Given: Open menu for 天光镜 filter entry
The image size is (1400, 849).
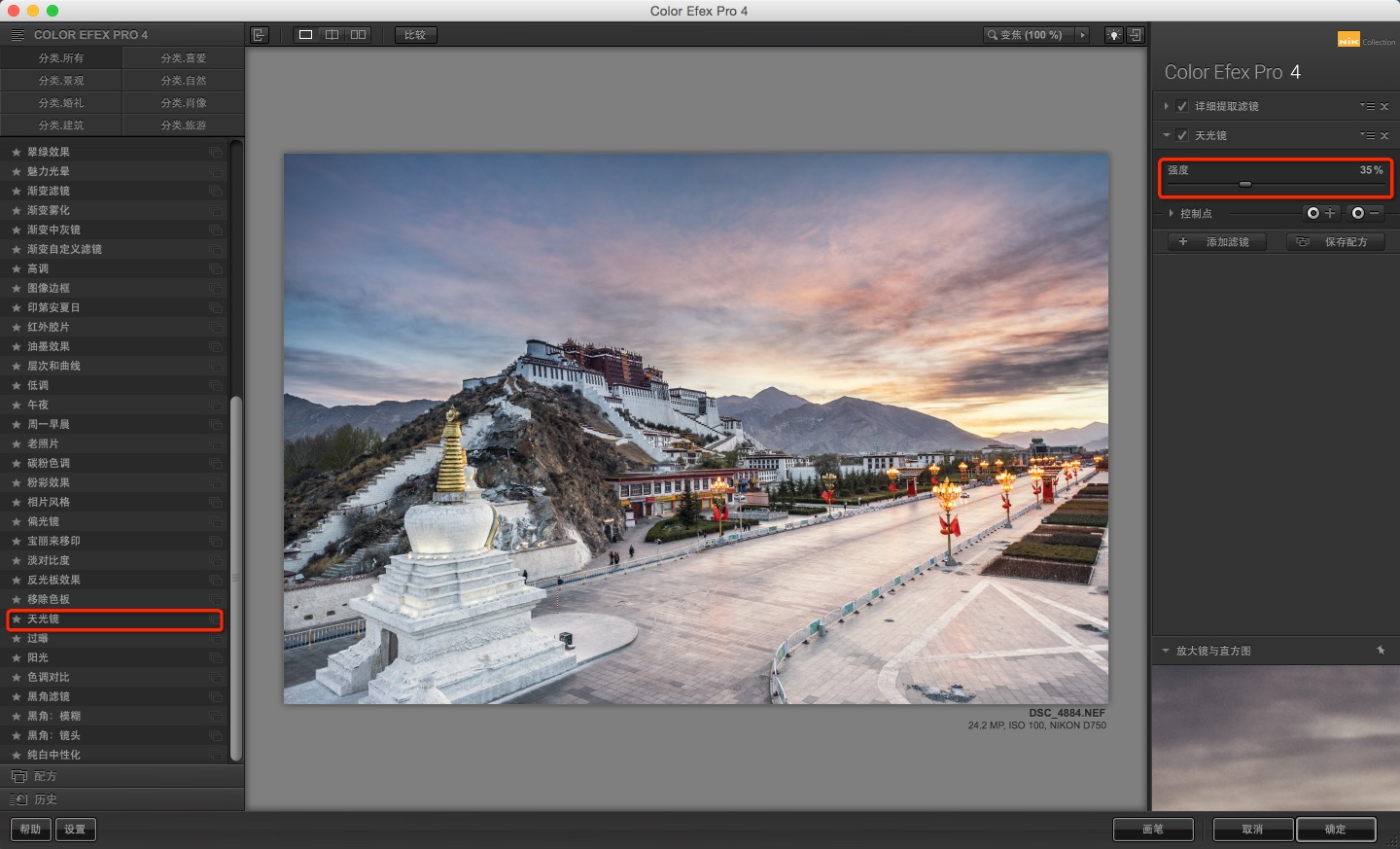Looking at the screenshot, I should pos(1368,136).
